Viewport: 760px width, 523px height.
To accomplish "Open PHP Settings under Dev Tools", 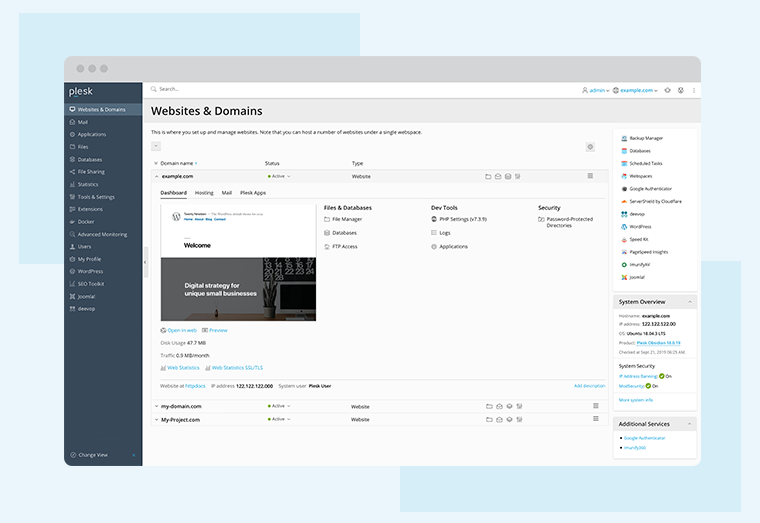I will pos(462,218).
